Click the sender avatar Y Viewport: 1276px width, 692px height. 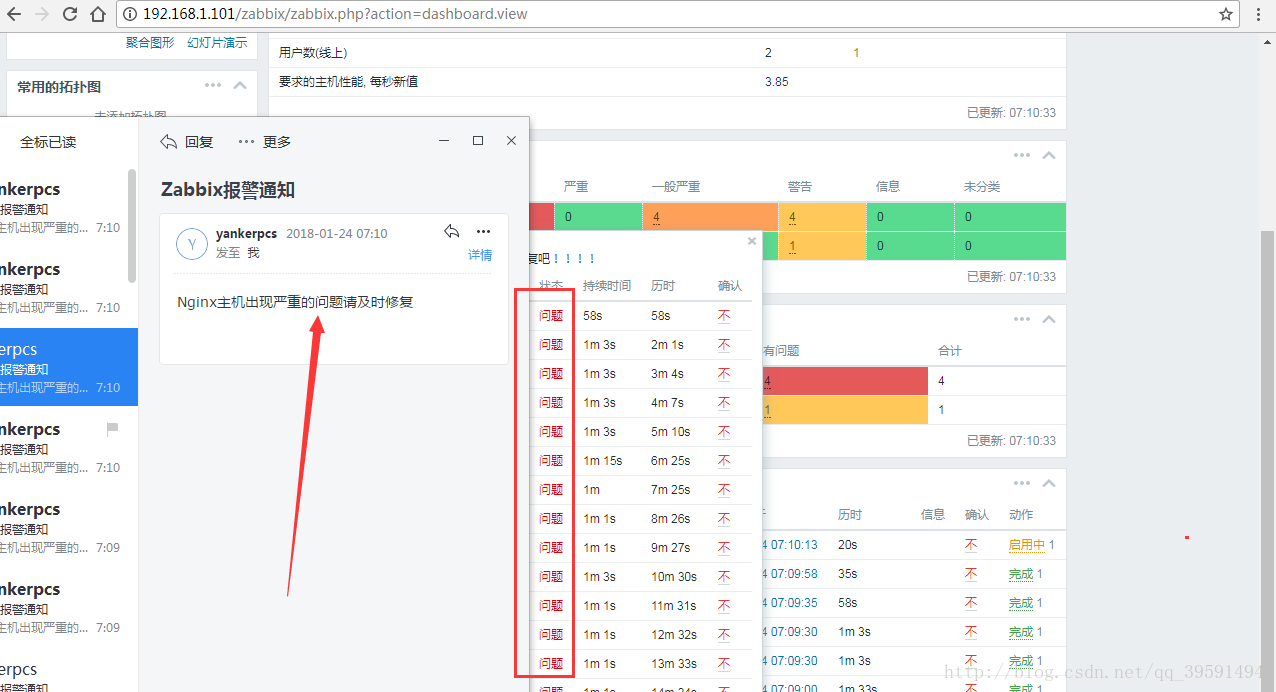[x=191, y=244]
